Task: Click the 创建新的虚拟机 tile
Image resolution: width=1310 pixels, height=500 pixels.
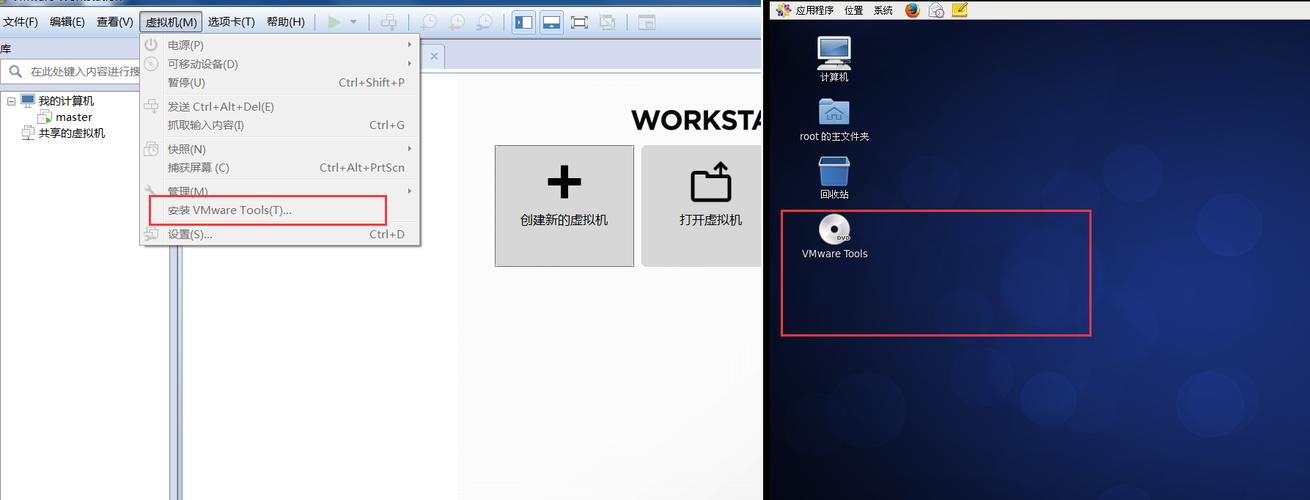Action: [x=564, y=206]
